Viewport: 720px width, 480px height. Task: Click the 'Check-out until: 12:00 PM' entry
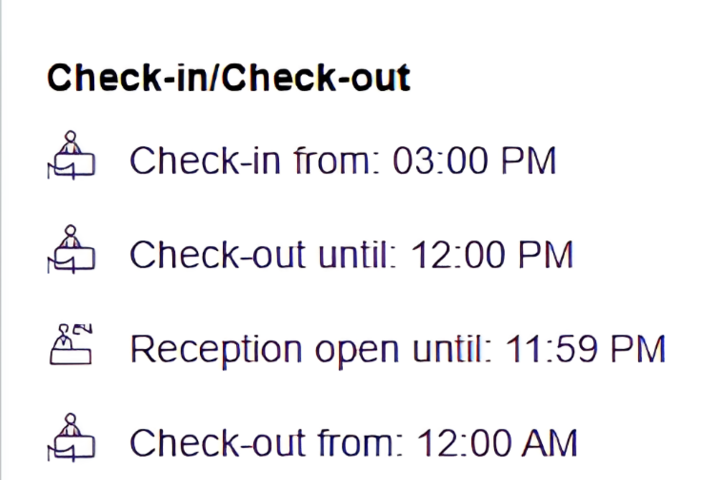(351, 254)
